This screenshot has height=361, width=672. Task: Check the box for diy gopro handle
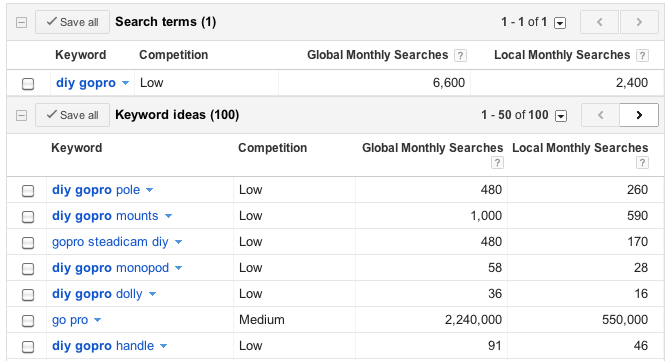[28, 346]
